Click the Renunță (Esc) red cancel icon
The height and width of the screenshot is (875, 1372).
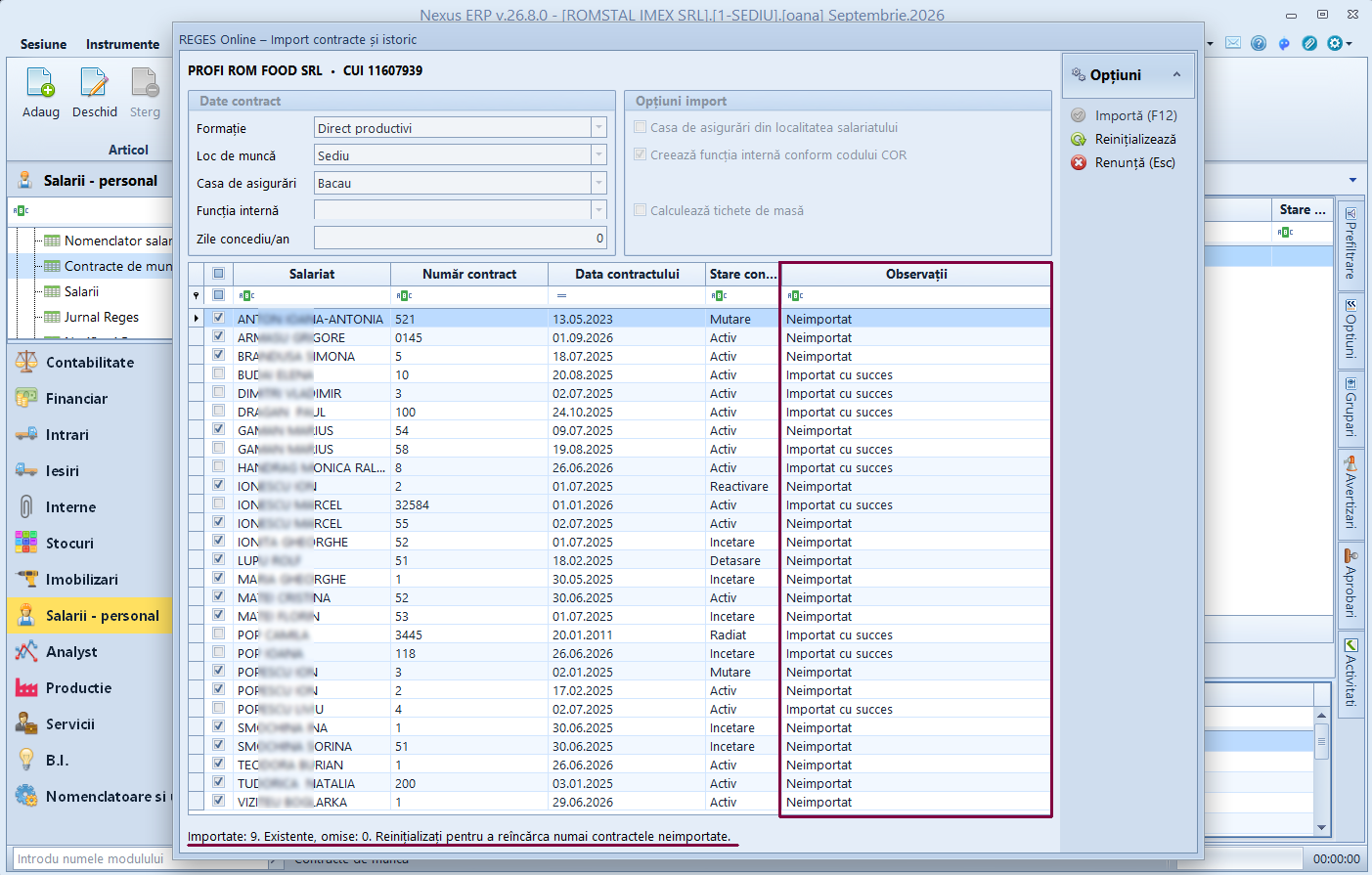1079,162
